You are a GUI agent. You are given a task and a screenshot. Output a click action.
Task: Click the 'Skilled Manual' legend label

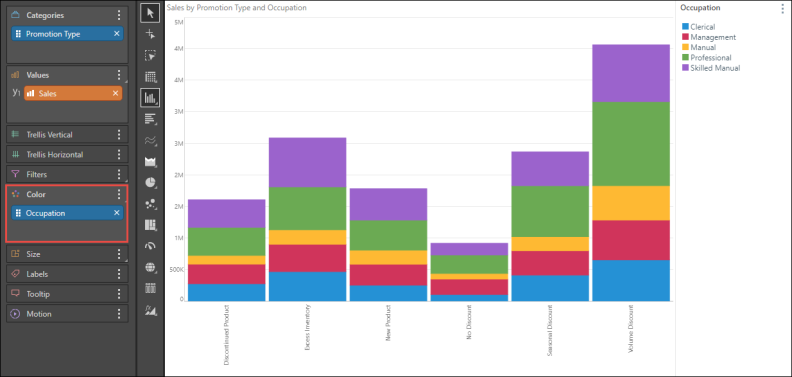(x=715, y=68)
